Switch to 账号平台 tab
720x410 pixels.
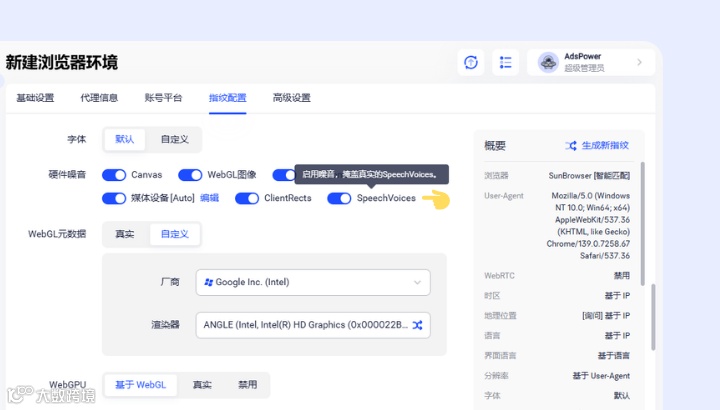(163, 98)
